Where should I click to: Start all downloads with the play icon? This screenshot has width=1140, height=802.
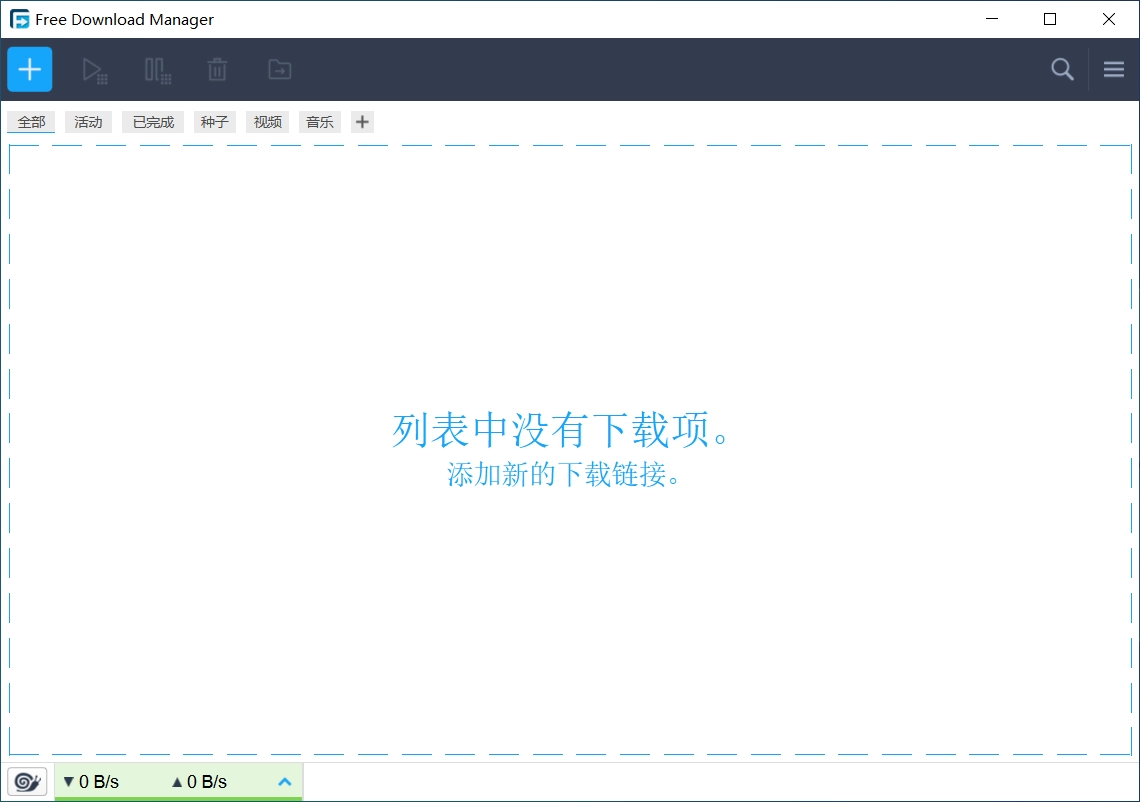click(x=94, y=70)
